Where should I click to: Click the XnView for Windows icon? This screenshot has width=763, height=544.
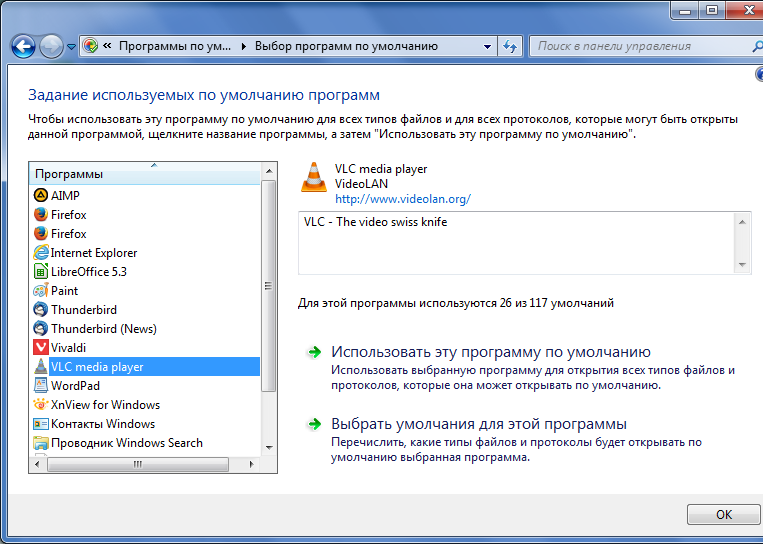[x=41, y=404]
